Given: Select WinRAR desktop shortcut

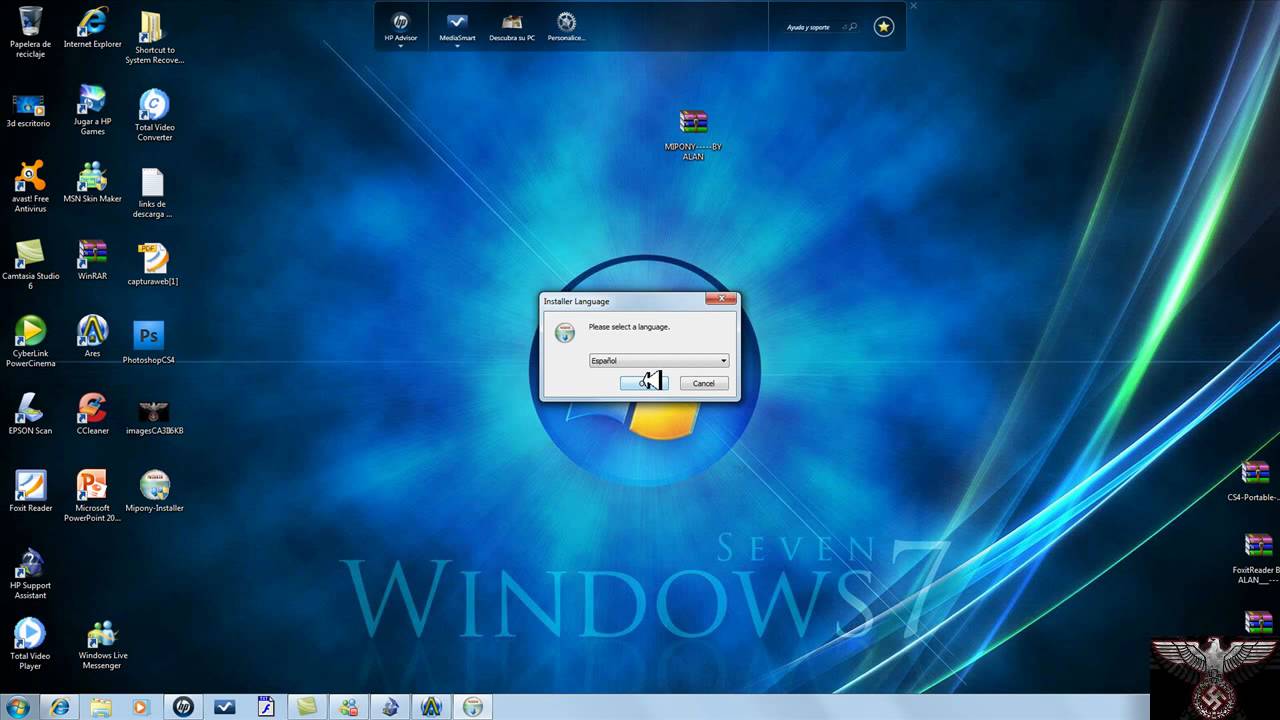Looking at the screenshot, I should point(92,259).
